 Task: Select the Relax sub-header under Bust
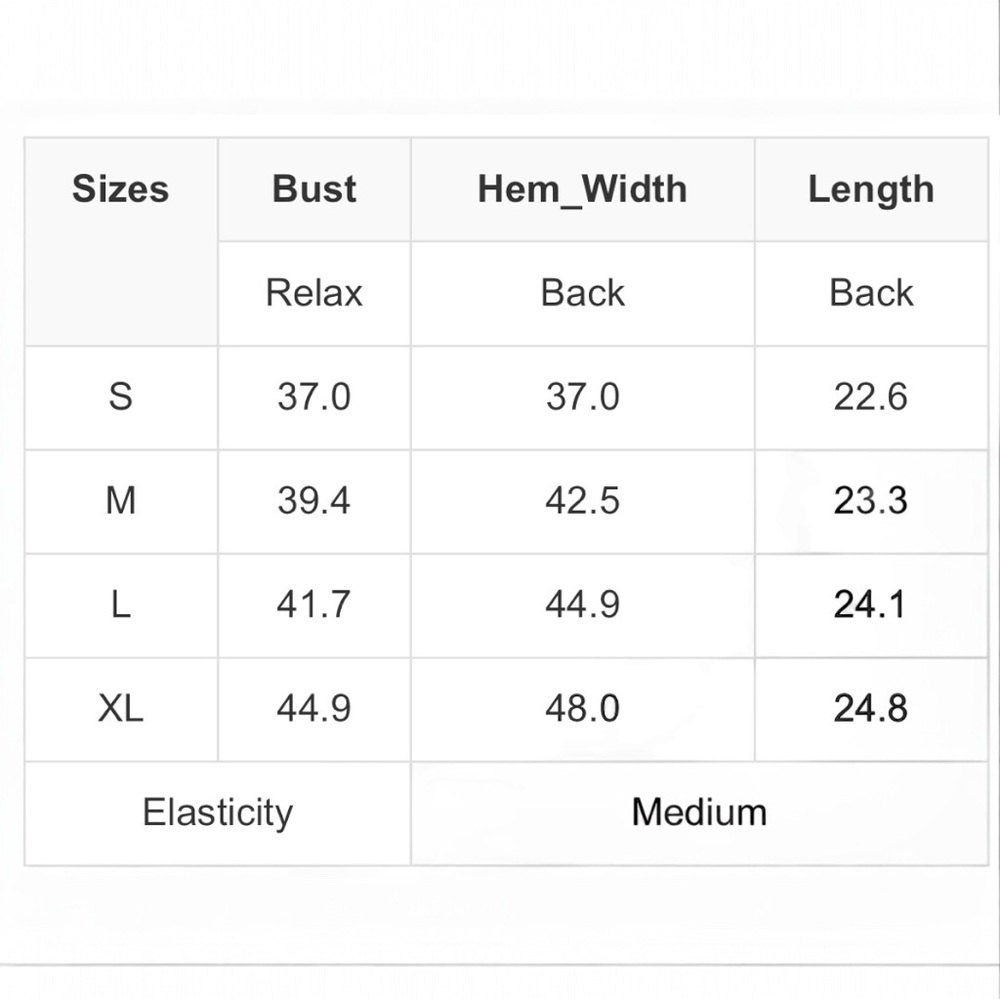[x=314, y=293]
